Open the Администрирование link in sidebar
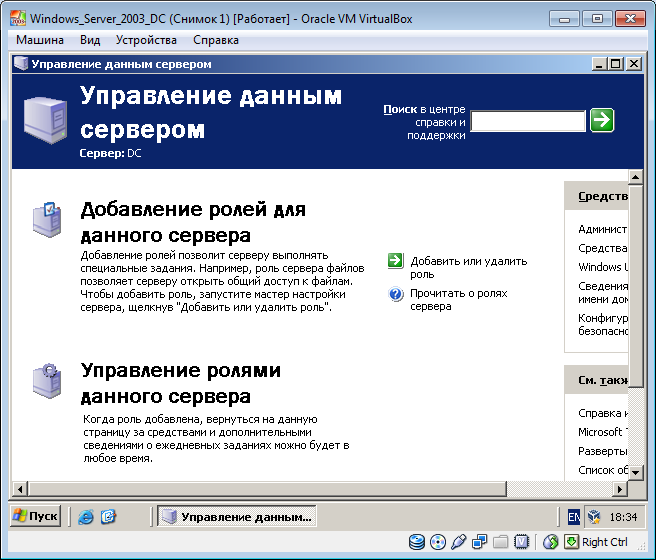The width and height of the screenshot is (656, 560). [602, 229]
